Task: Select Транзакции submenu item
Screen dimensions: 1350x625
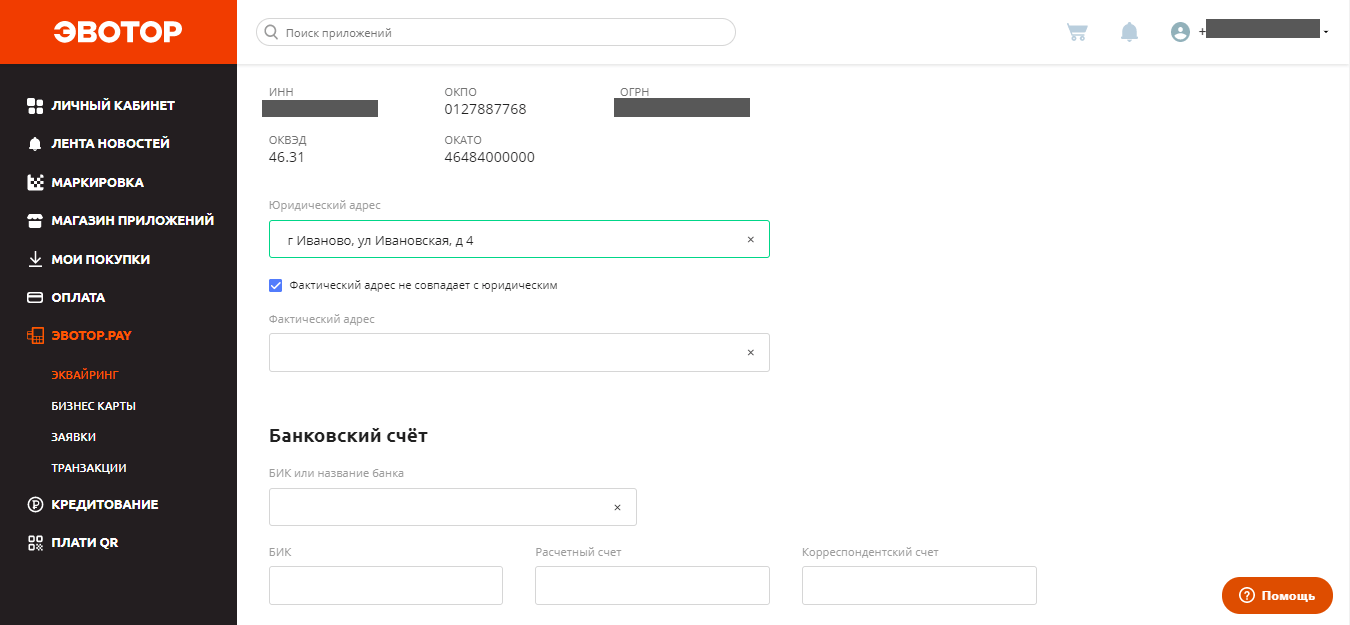Action: coord(88,468)
